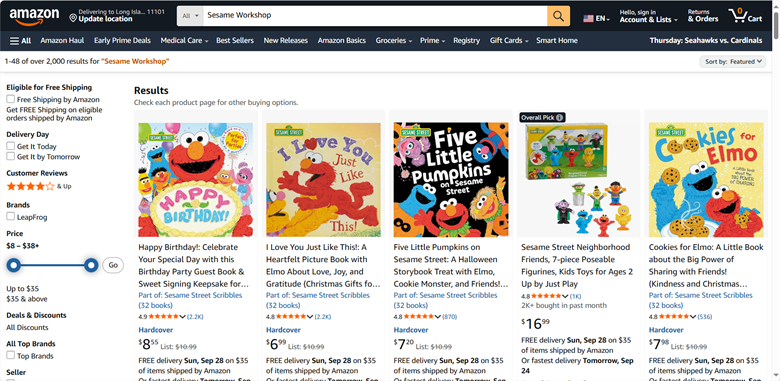Image resolution: width=780 pixels, height=381 pixels.
Task: Open Early Prime Deals nav item
Action: click(x=122, y=41)
